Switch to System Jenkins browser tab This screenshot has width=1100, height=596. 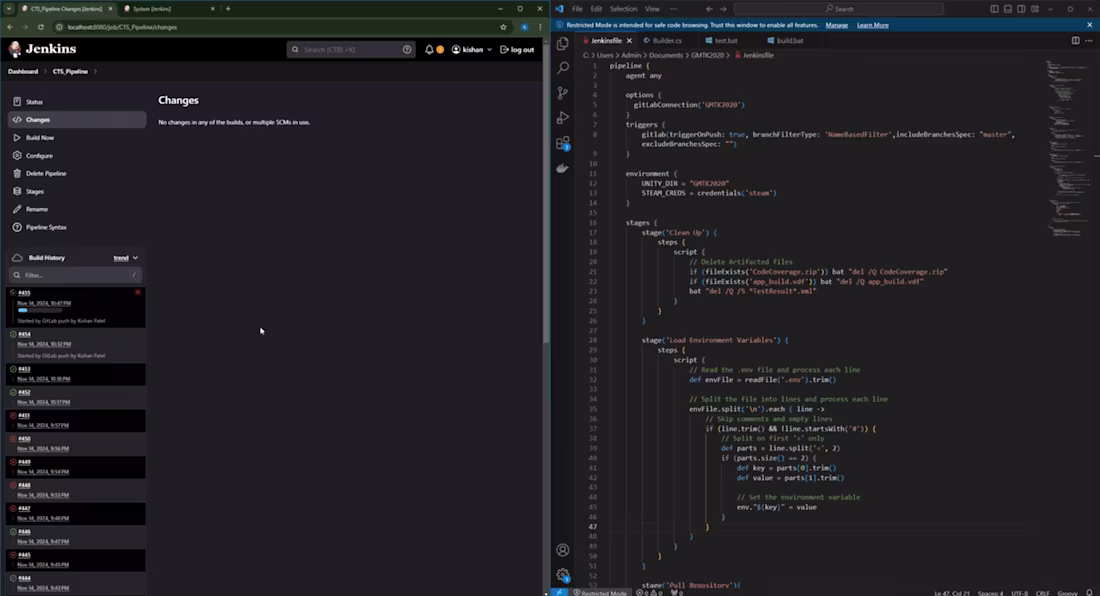coord(167,9)
